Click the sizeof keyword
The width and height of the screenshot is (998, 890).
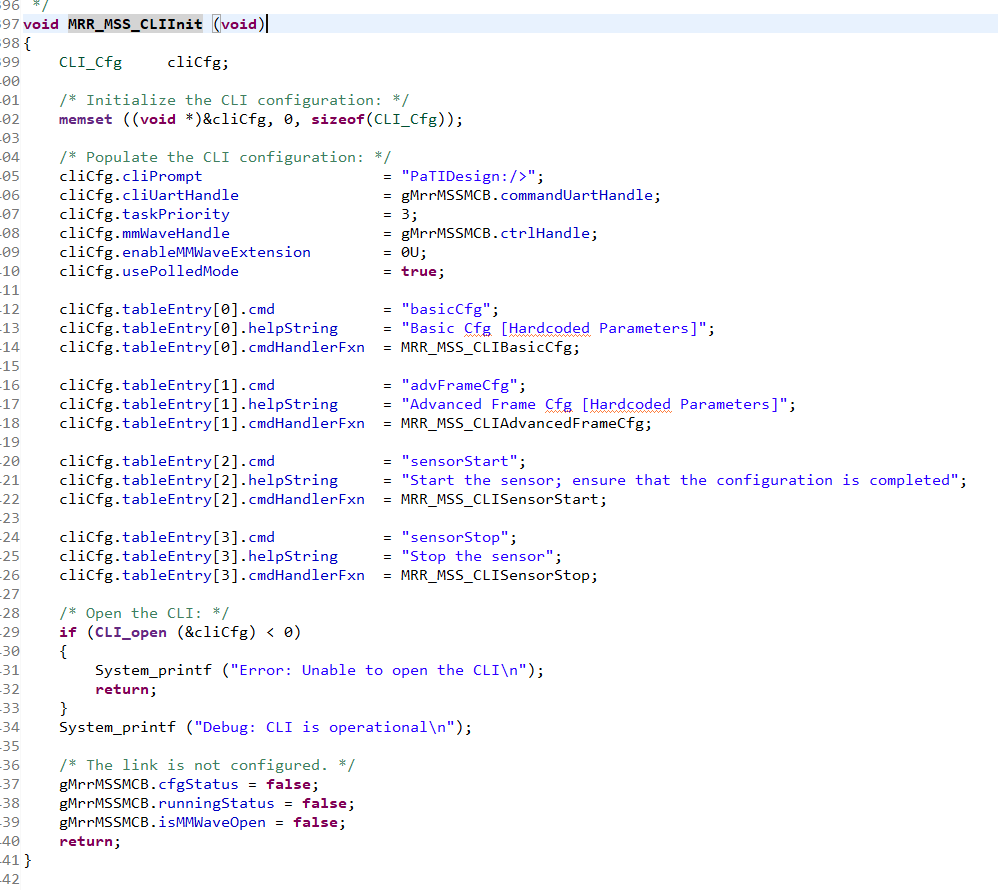[338, 119]
